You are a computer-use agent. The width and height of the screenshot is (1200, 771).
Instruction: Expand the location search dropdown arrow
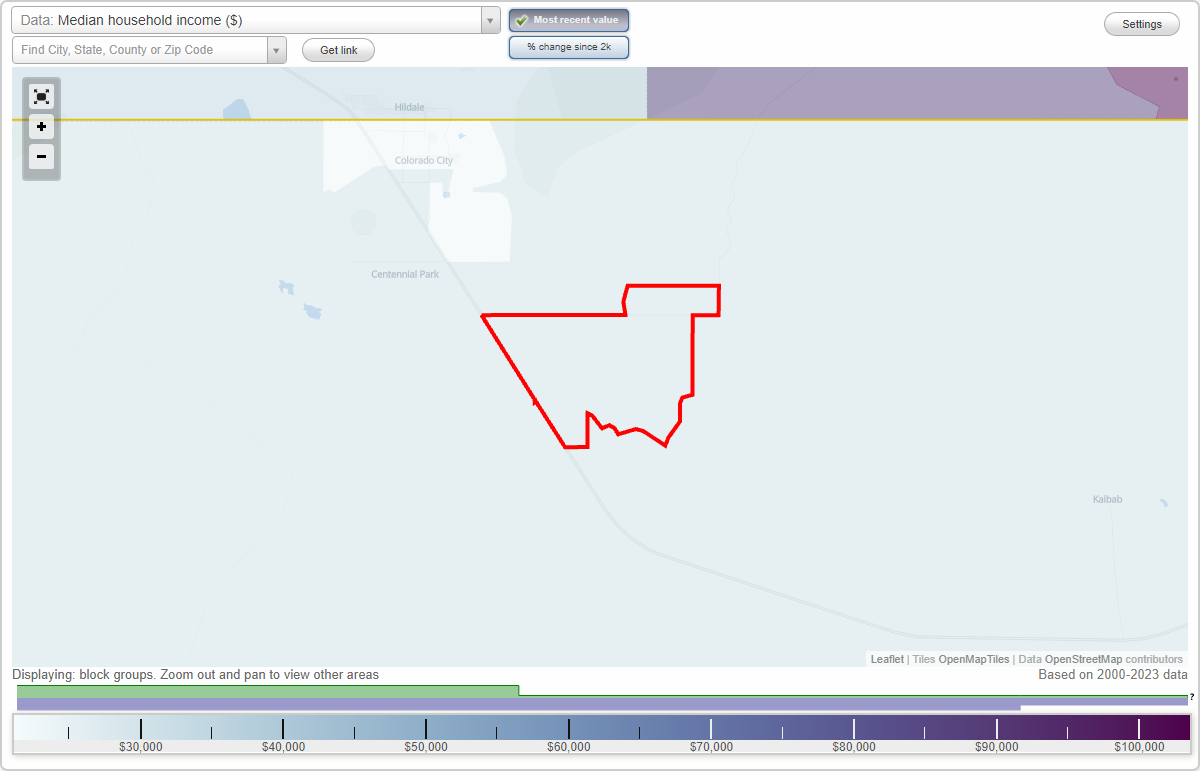(276, 50)
